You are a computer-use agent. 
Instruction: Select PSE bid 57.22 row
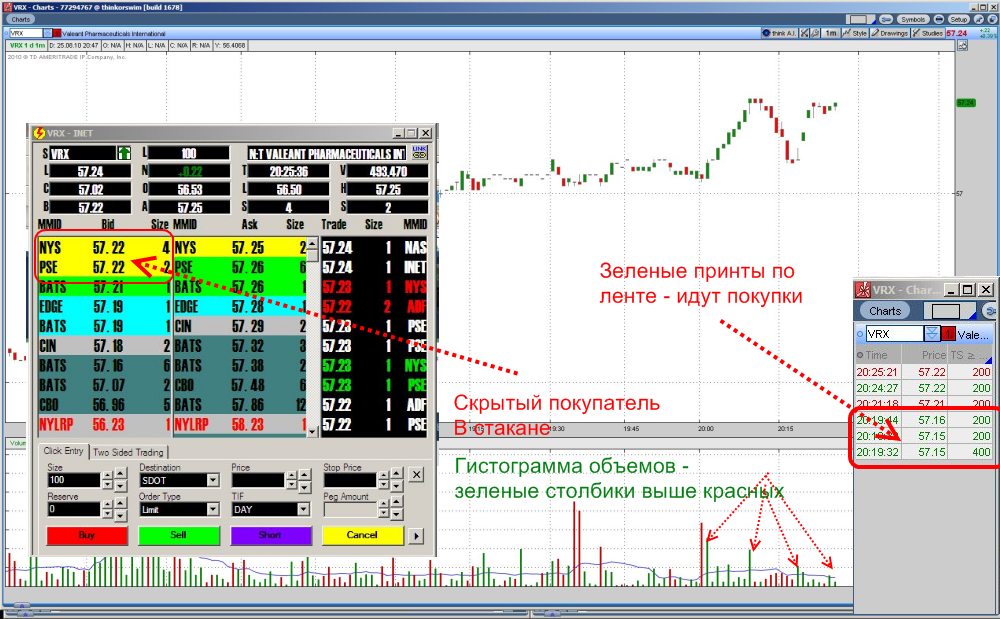(x=104, y=267)
